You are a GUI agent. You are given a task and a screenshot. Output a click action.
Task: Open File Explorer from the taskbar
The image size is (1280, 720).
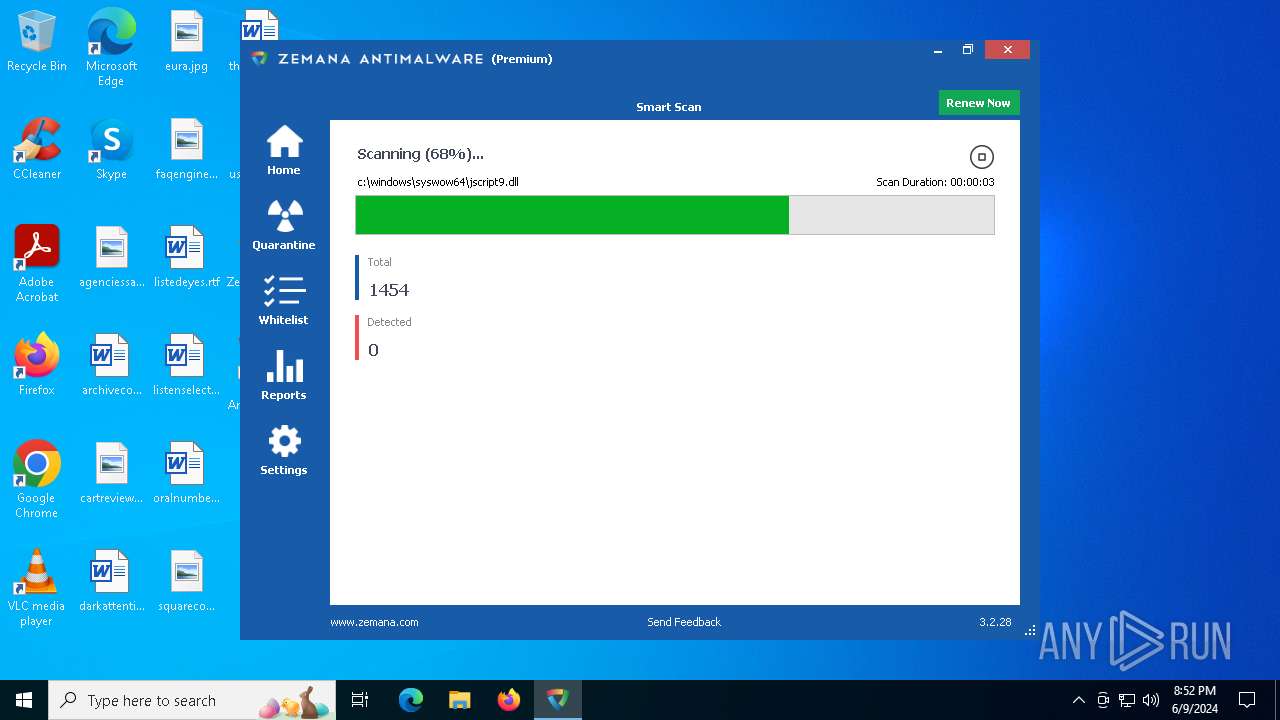coord(460,700)
